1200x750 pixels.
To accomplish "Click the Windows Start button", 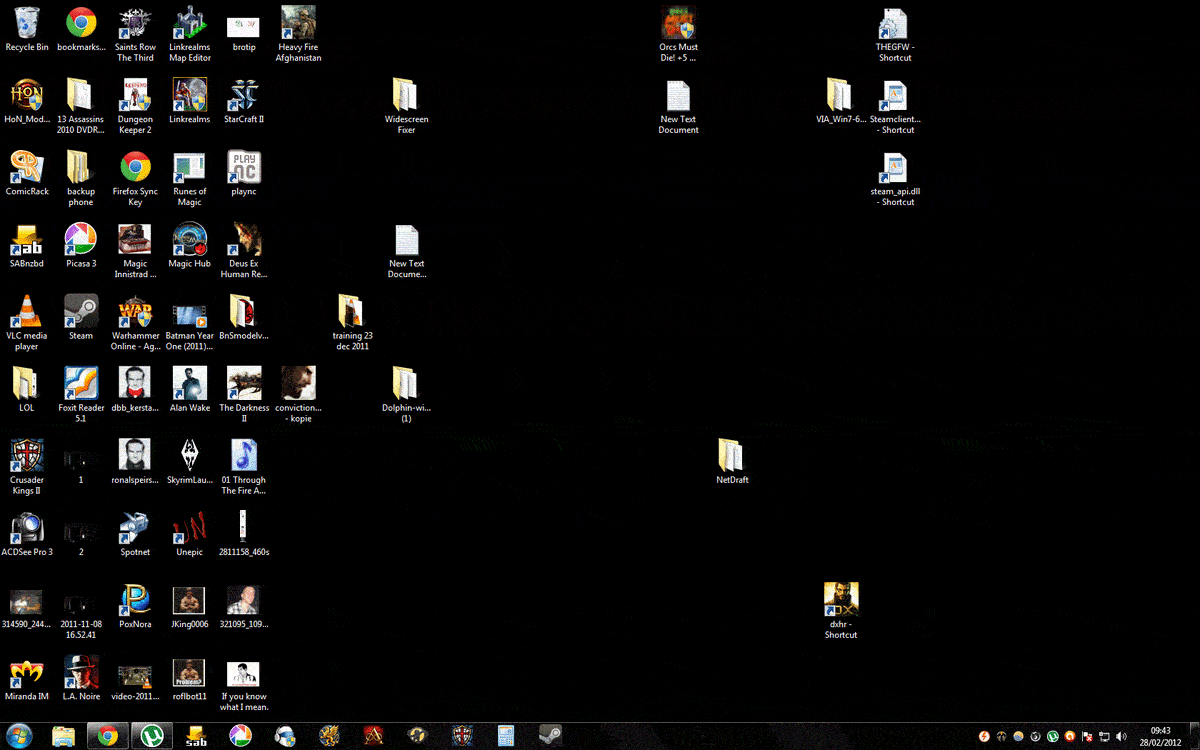I will coord(20,735).
